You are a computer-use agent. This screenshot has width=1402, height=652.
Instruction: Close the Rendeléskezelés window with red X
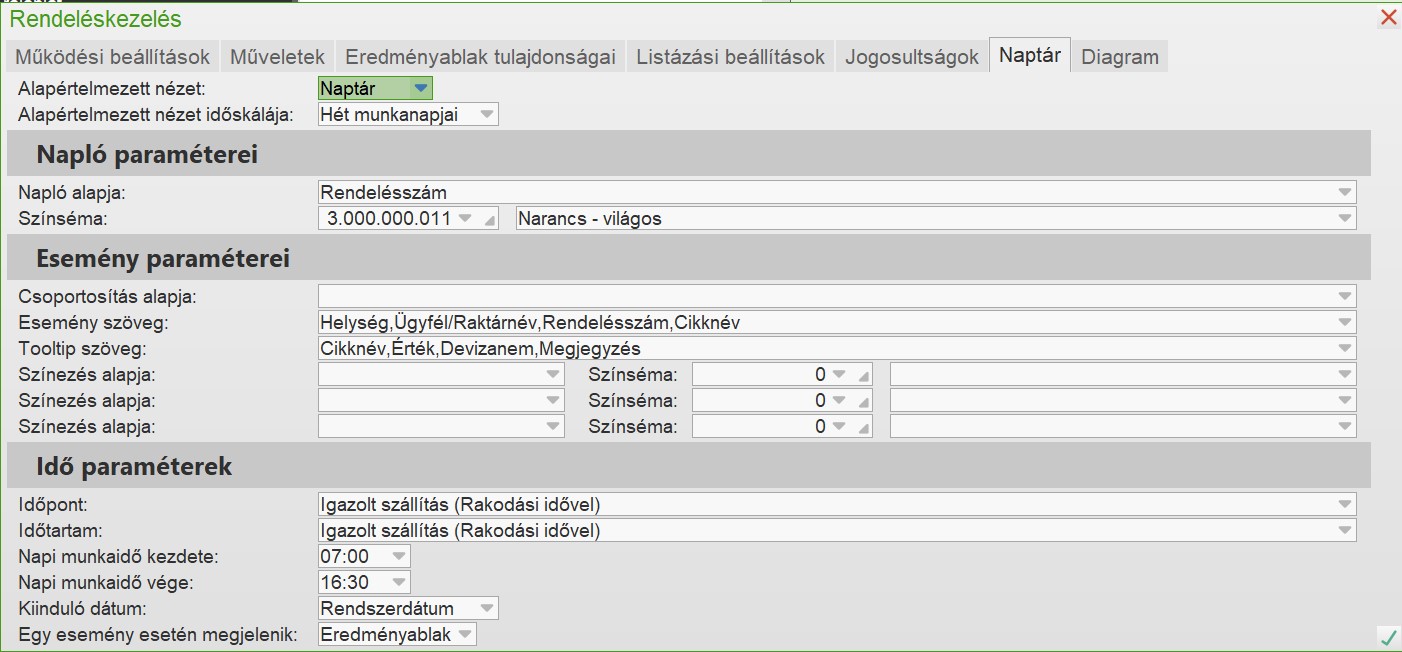pyautogui.click(x=1388, y=17)
